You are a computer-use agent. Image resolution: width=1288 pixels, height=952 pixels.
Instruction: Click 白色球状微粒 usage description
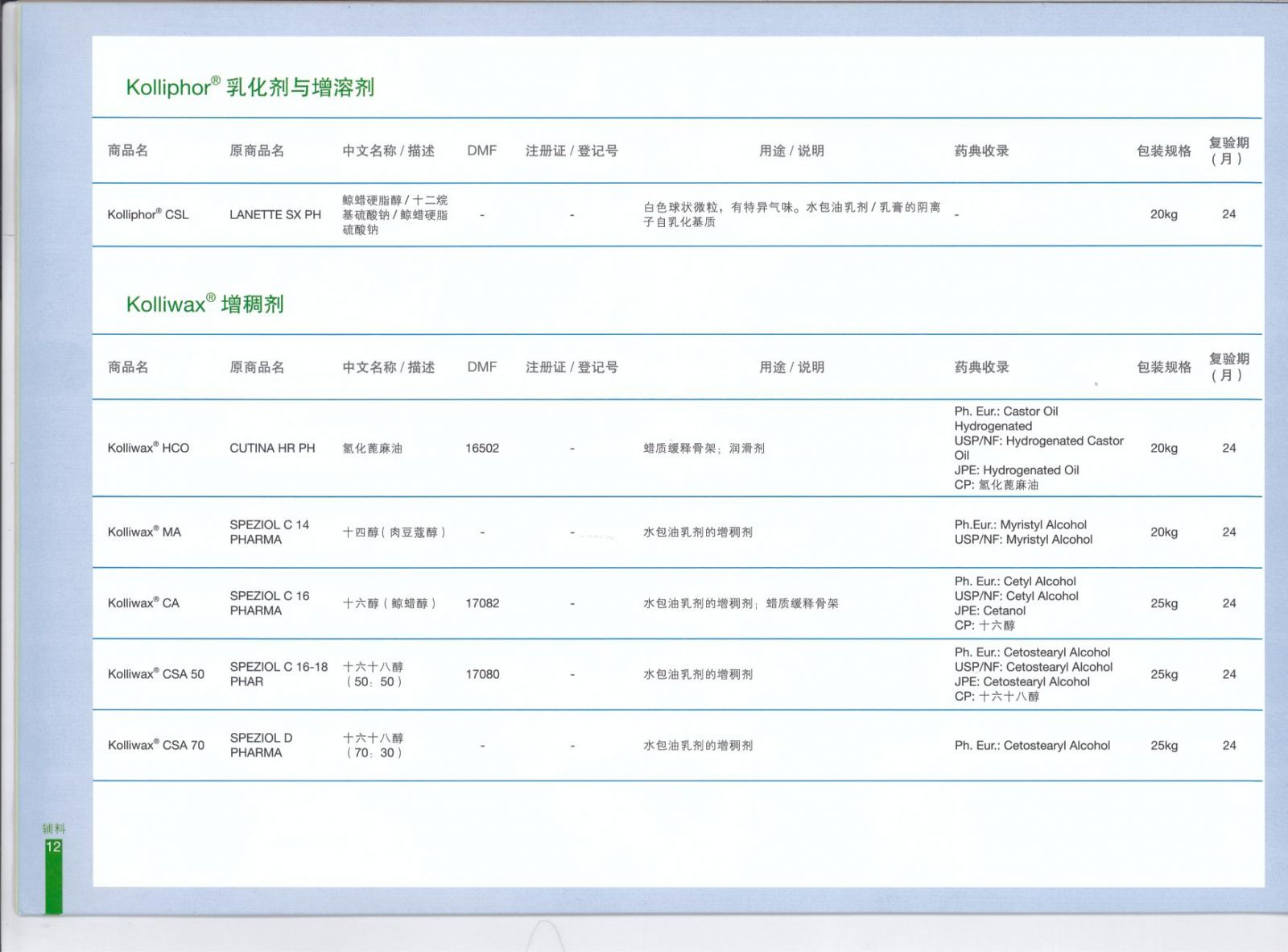pos(792,214)
